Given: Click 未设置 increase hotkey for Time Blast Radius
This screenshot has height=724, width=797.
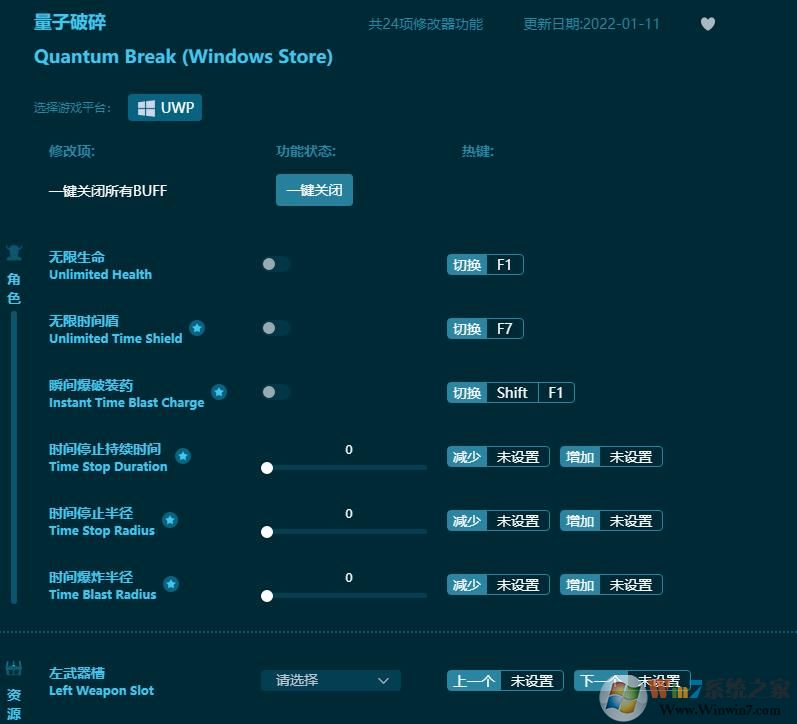Looking at the screenshot, I should point(631,585).
